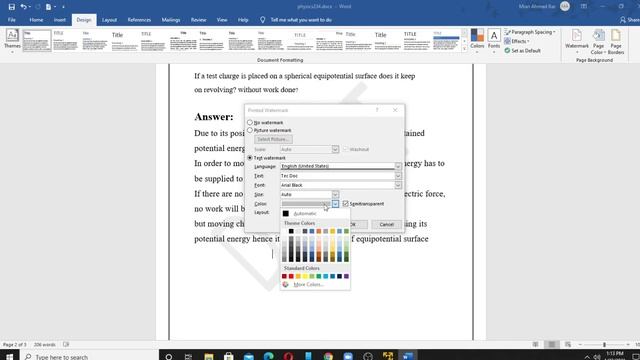640x360 pixels.
Task: Open the Watermark menu in ribbon
Action: pos(577,41)
